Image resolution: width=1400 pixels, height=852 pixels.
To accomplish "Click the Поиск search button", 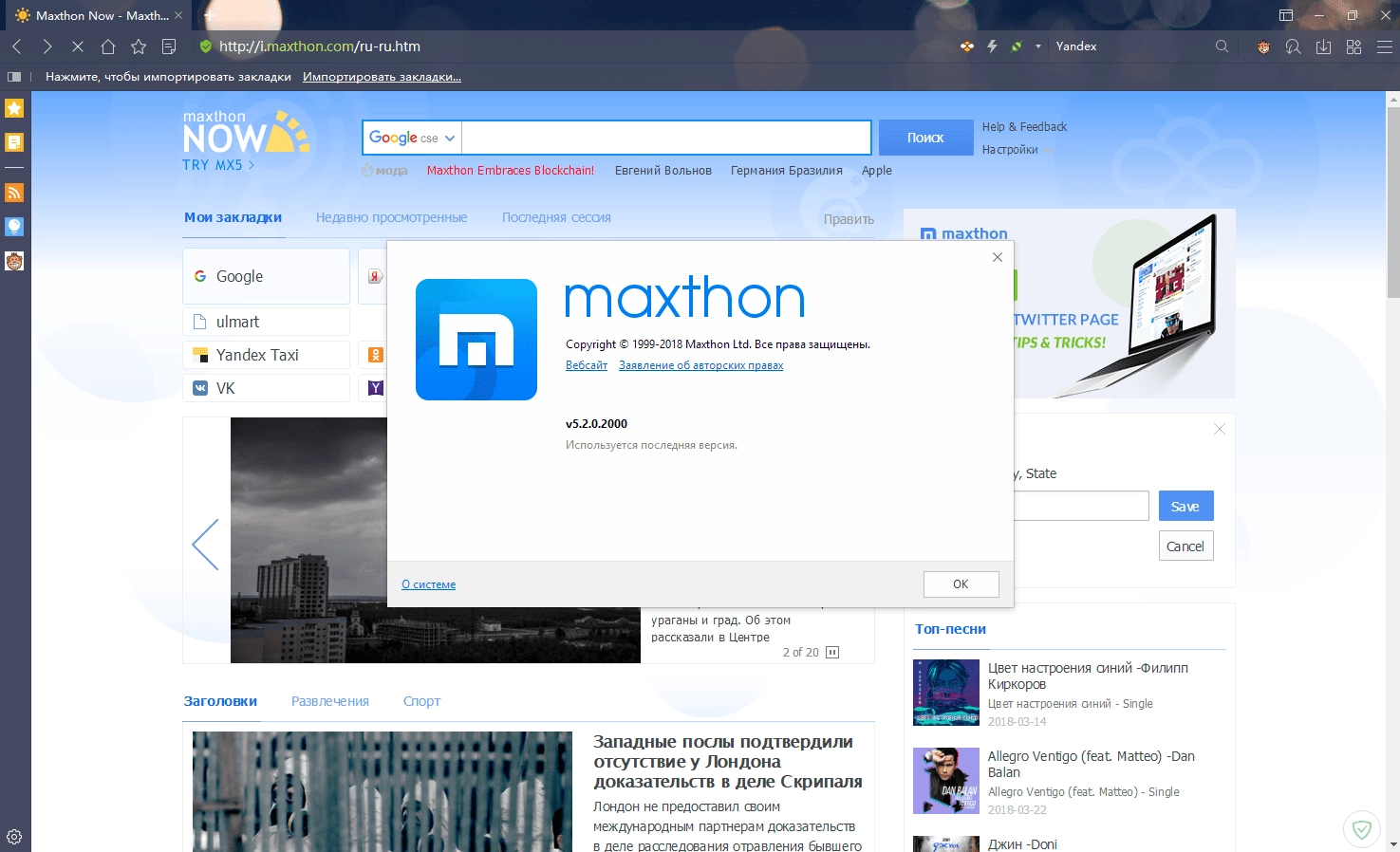I will (925, 138).
